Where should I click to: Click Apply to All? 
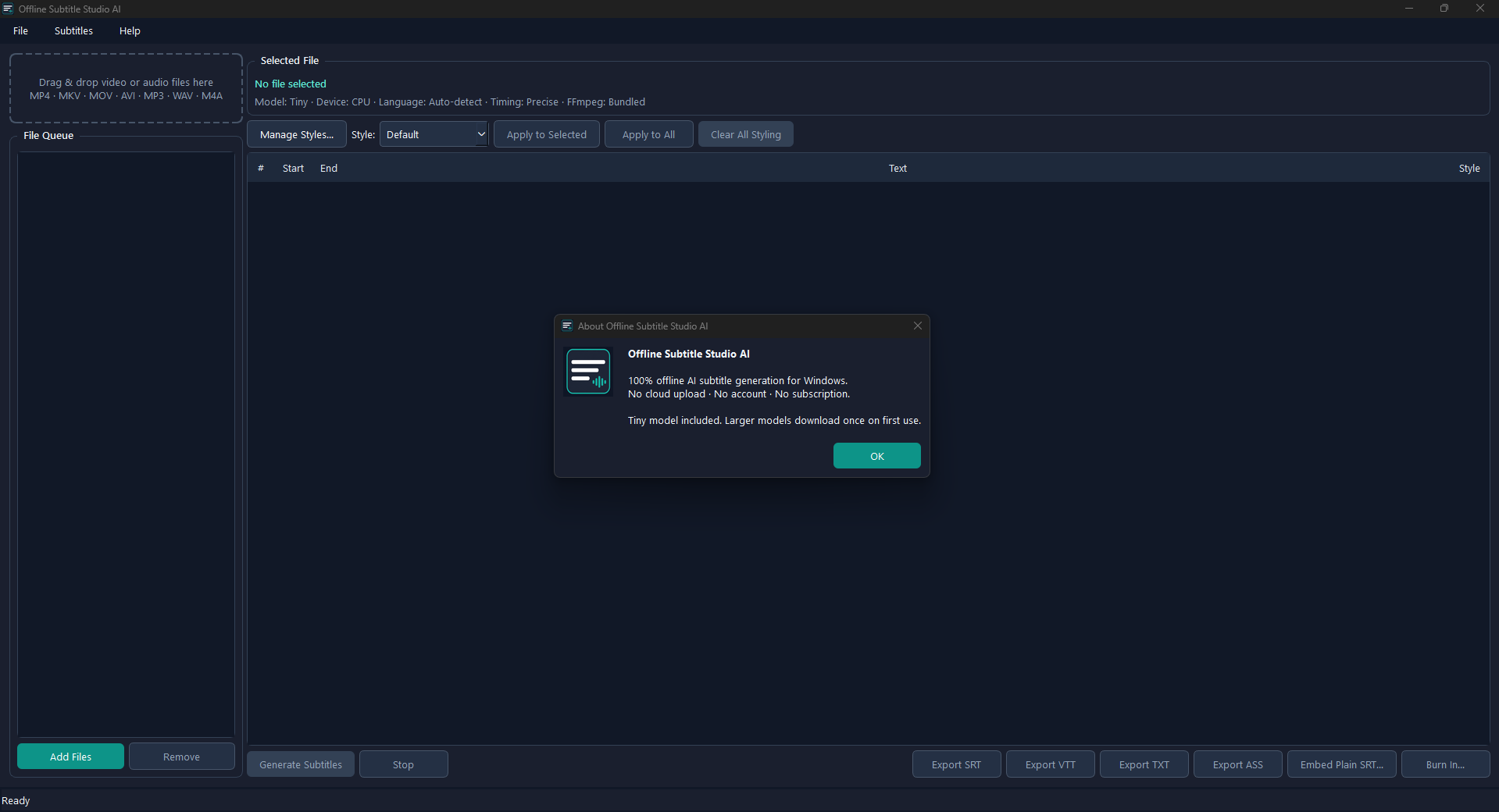[x=648, y=134]
